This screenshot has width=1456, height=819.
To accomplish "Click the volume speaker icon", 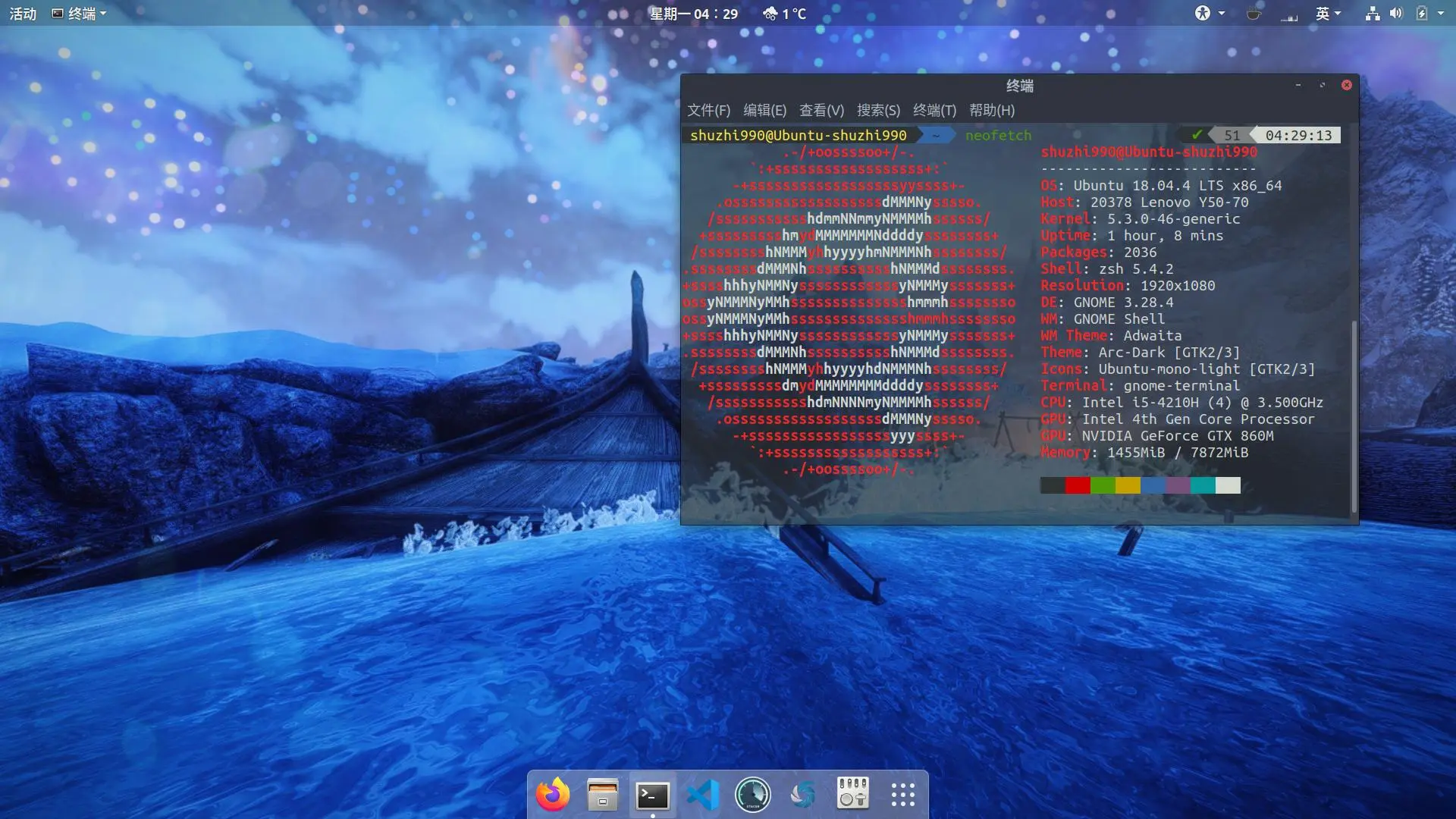I will (1396, 14).
